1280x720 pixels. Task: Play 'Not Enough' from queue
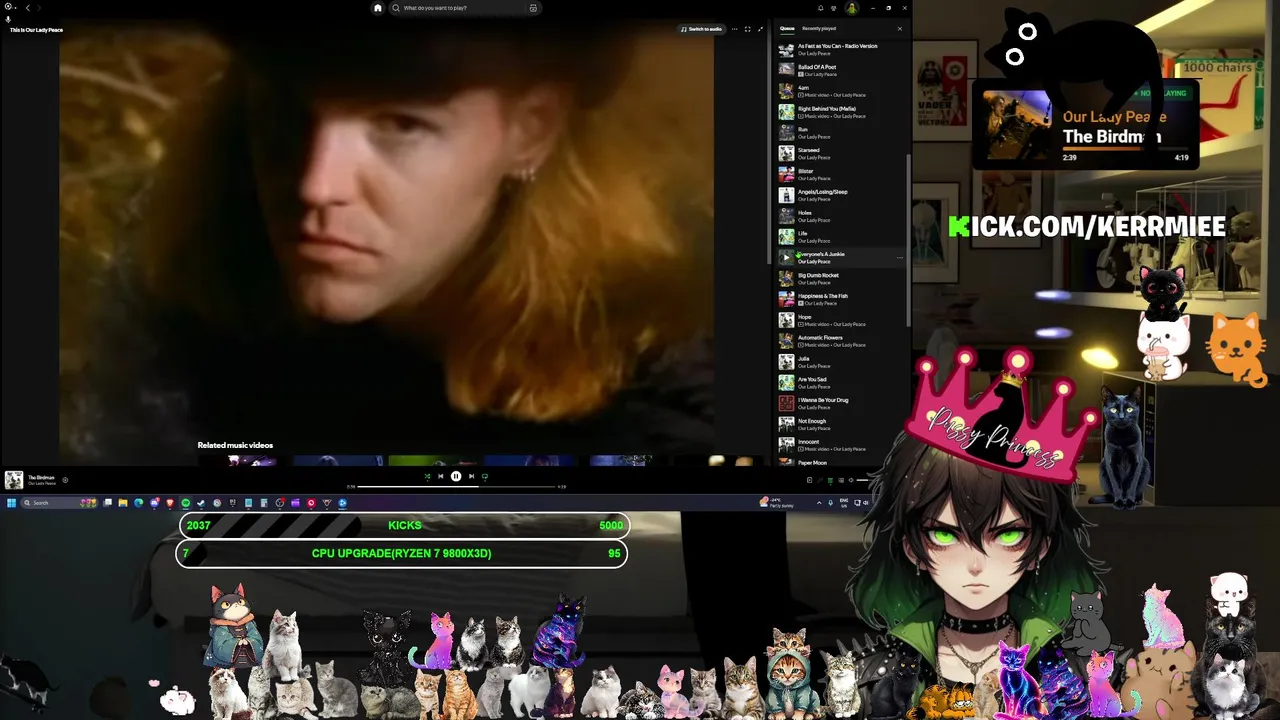coord(841,424)
